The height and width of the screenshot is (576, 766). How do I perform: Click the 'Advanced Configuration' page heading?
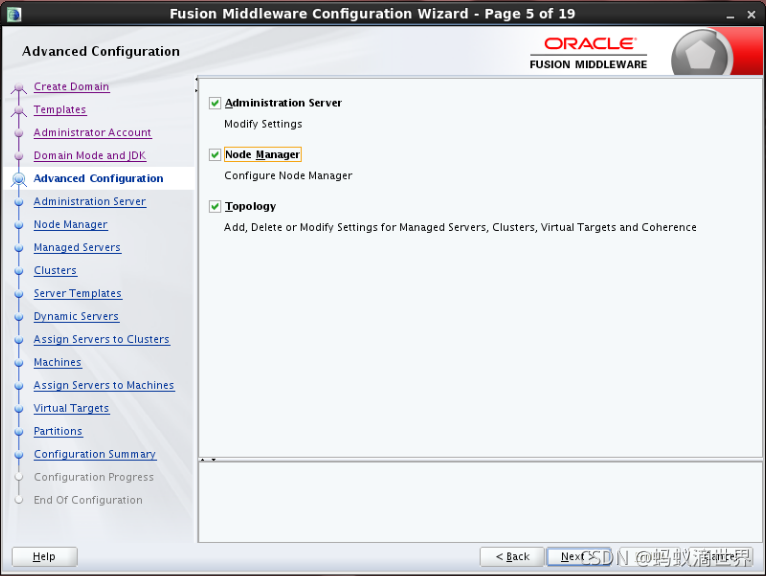101,51
